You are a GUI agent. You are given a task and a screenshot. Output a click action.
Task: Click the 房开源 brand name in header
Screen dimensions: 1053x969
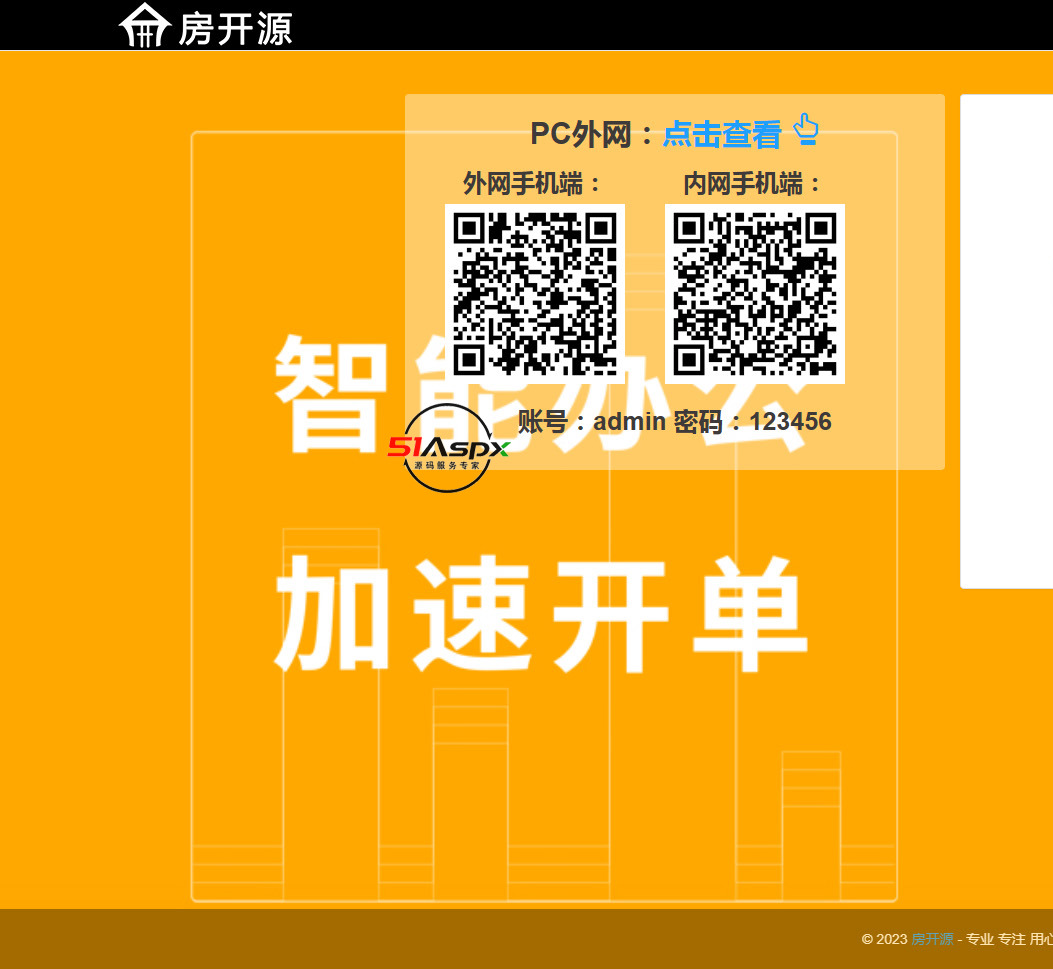(235, 30)
